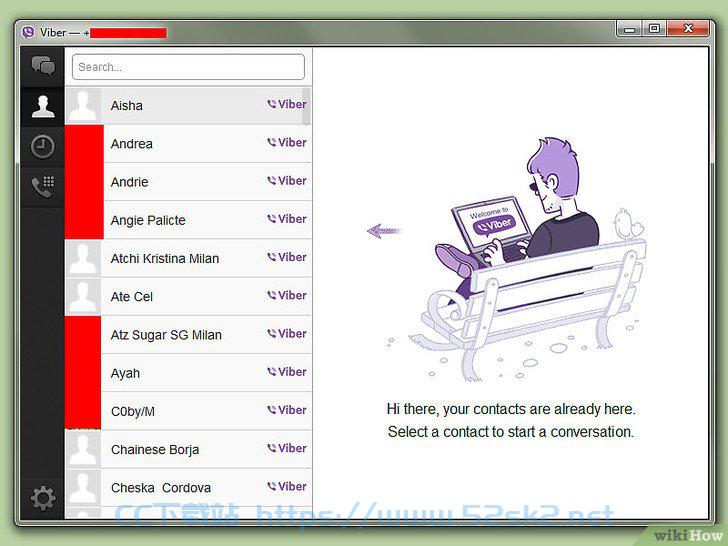Open the Conversations chat bubbles tab
Image resolution: width=728 pixels, height=546 pixels.
43,66
